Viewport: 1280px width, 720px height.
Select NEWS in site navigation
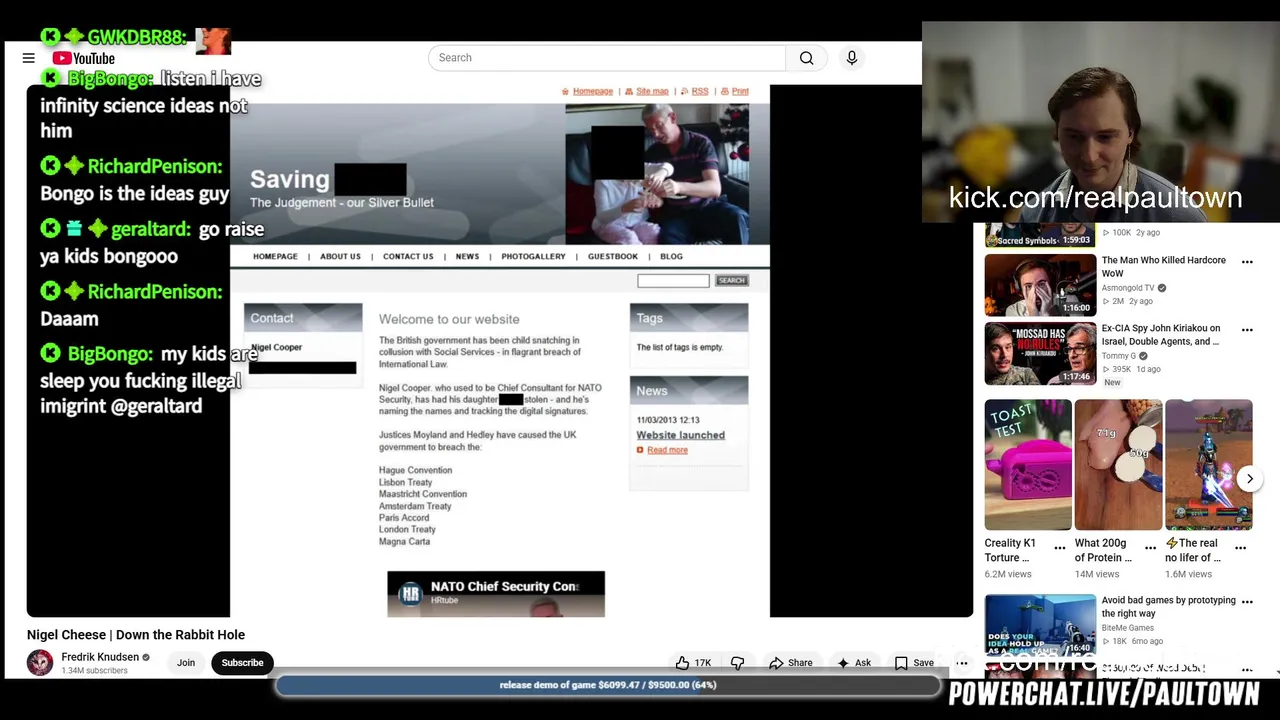tap(467, 257)
